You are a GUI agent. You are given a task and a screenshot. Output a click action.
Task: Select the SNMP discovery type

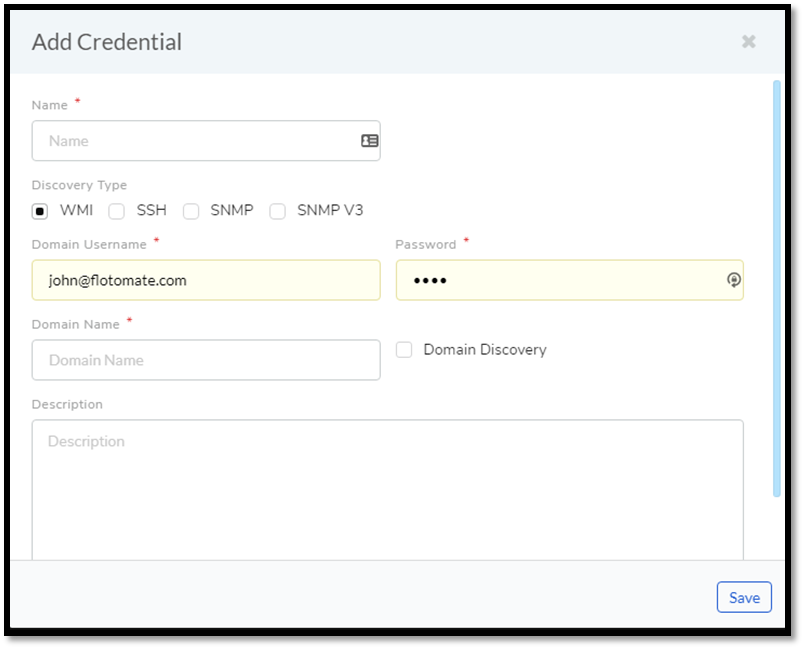point(191,211)
